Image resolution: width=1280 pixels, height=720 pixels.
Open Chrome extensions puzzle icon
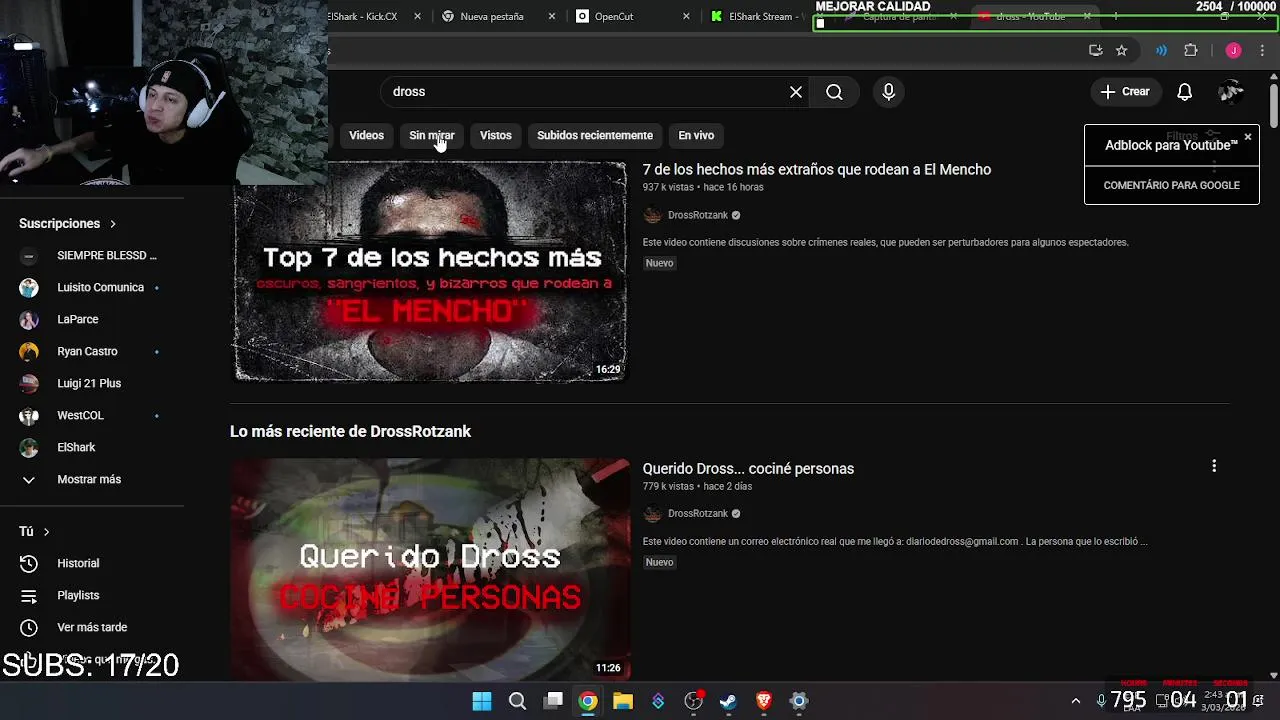coord(1191,51)
